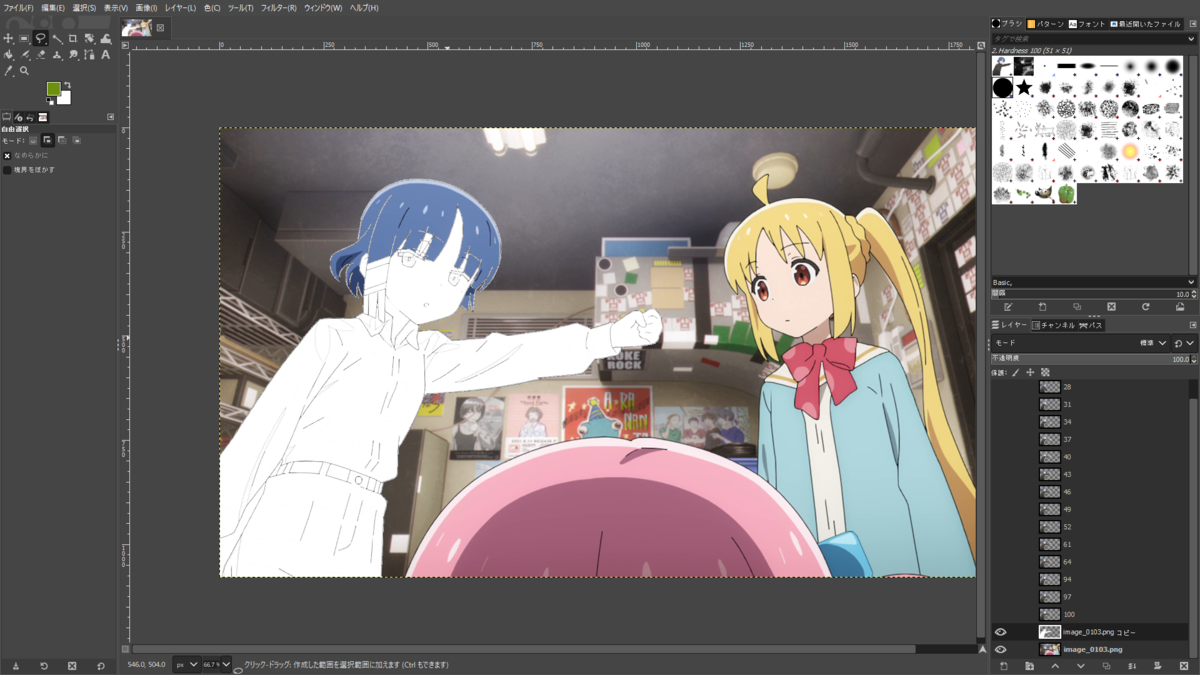Image resolution: width=1200 pixels, height=675 pixels.
Task: Hide the image_0103.png コピー layer
Action: point(1000,632)
